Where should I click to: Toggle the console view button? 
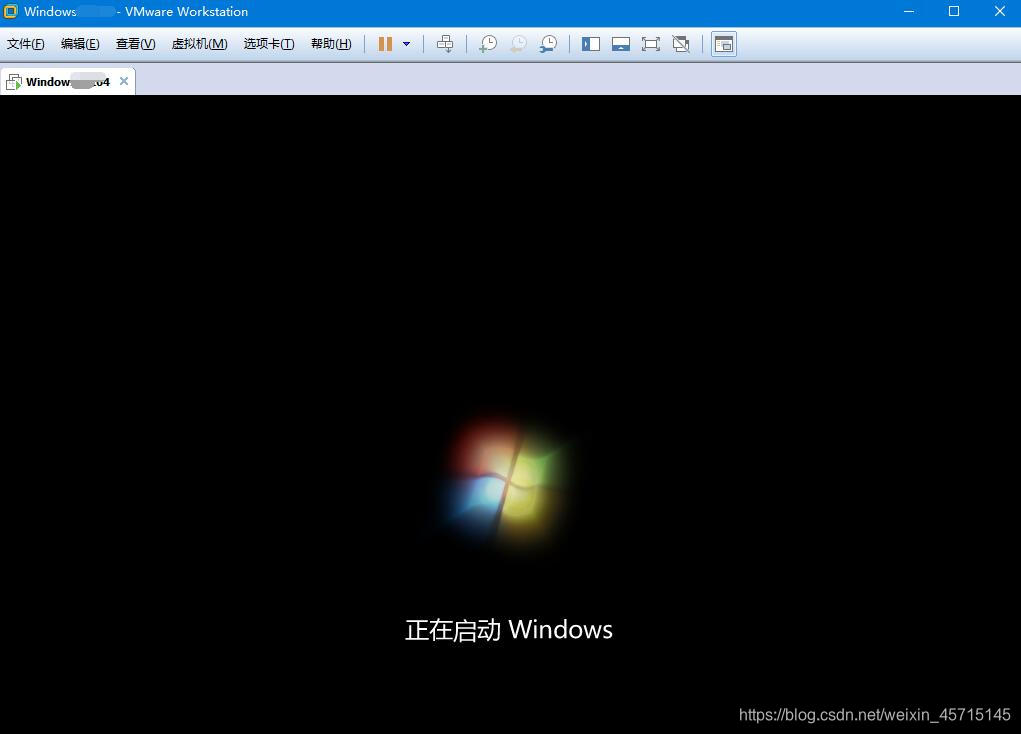click(x=723, y=44)
